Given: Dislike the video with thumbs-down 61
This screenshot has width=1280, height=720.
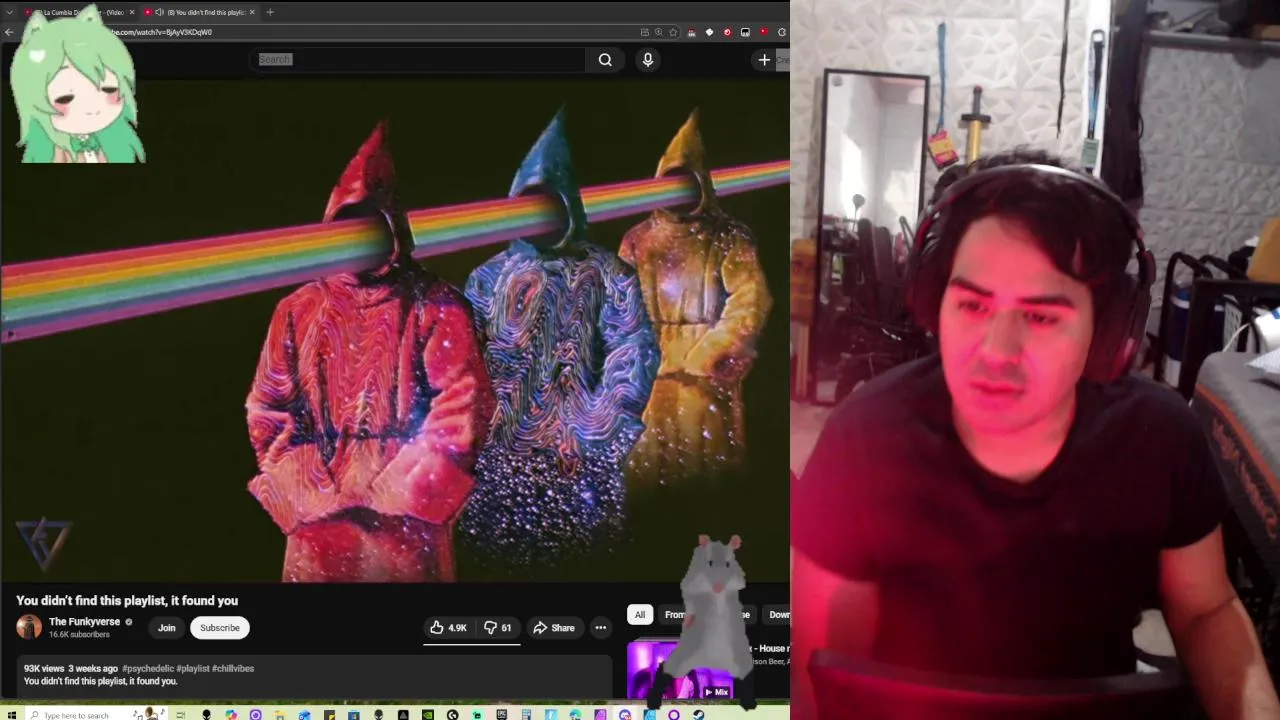Looking at the screenshot, I should (x=498, y=628).
